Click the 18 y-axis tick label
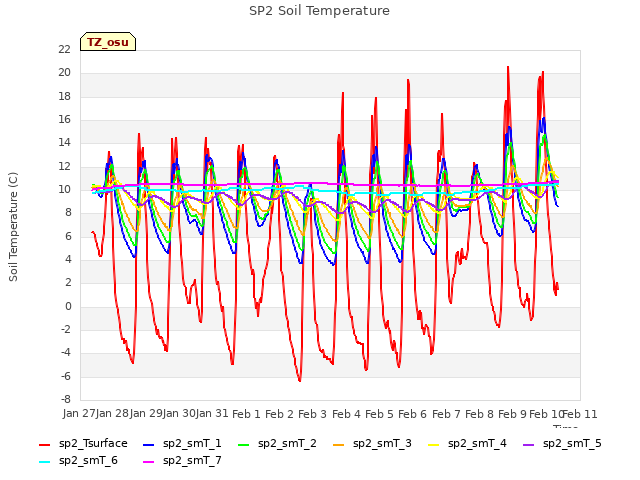The height and width of the screenshot is (480, 640). [x=64, y=96]
